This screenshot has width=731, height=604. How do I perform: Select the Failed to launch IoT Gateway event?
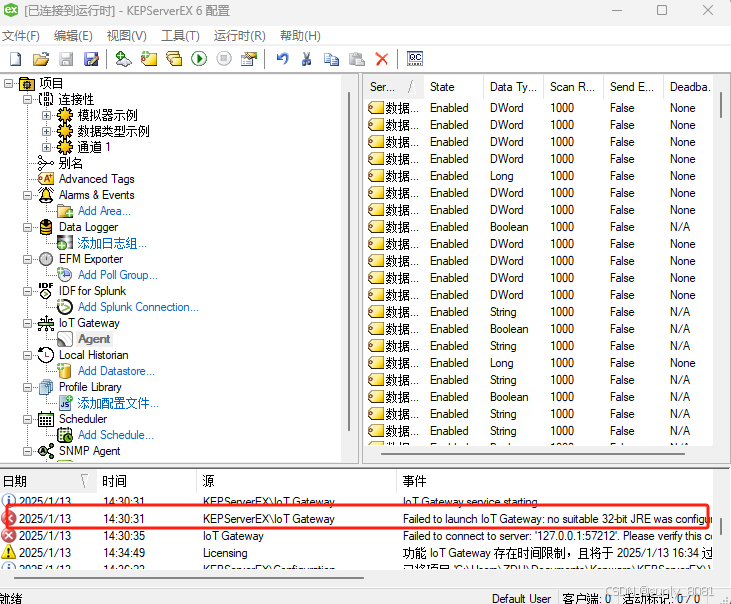356,519
